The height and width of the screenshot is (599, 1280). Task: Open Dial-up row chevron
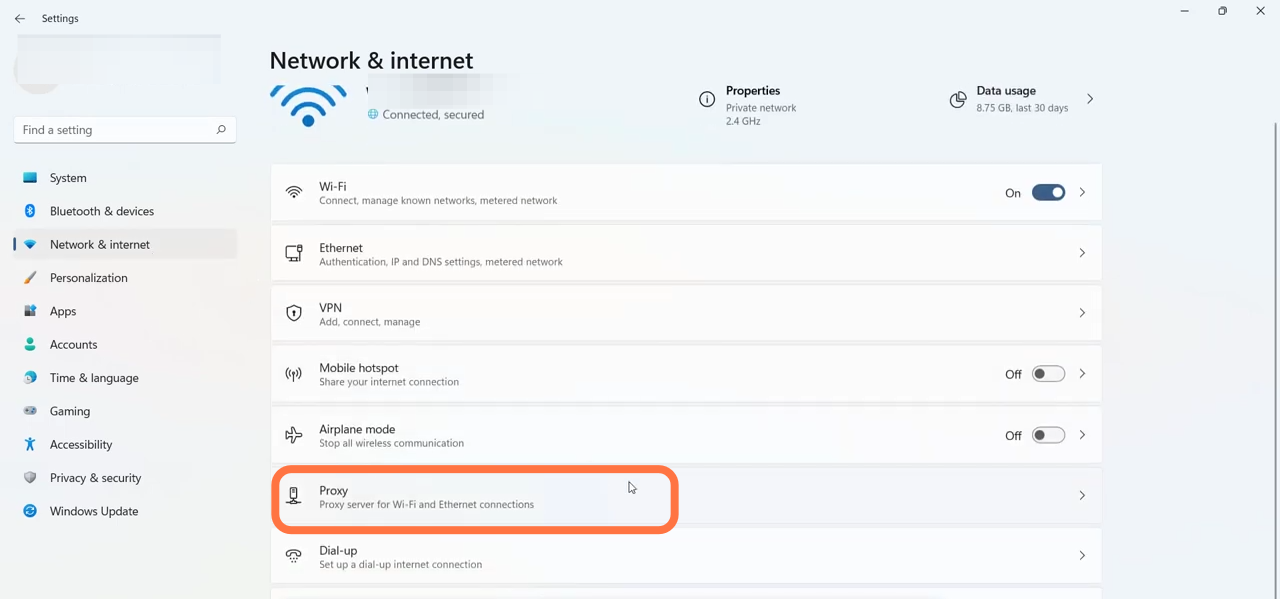tap(1082, 555)
